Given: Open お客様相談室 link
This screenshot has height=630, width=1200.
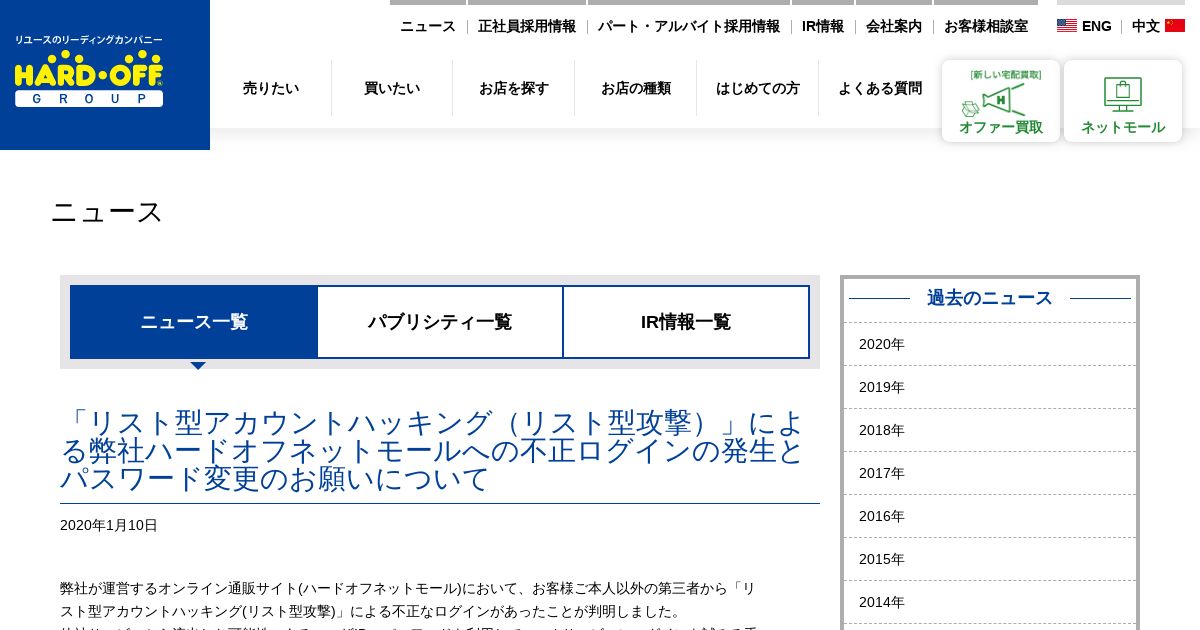Looking at the screenshot, I should point(986,26).
